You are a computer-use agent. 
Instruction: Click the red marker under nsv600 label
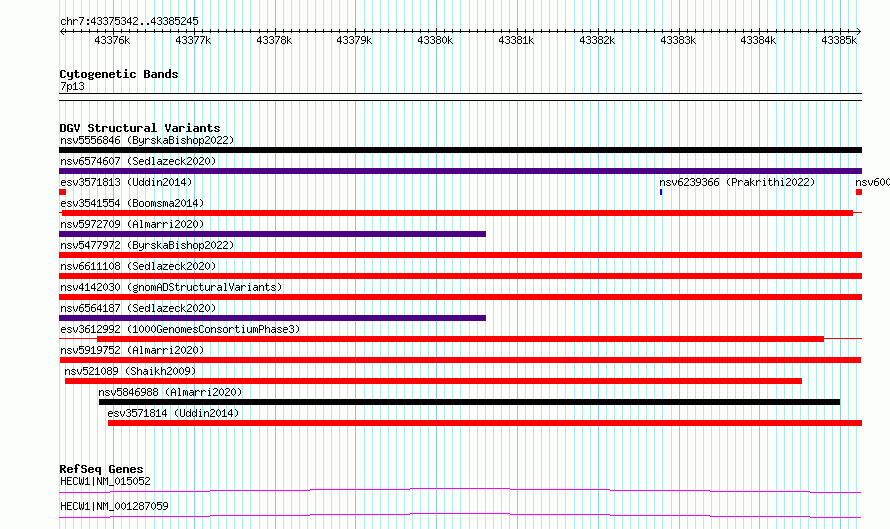859,192
